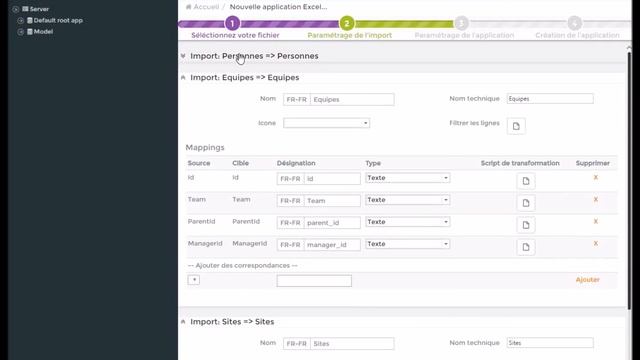This screenshot has height=360, width=640.
Task: Expand the Model tree node
Action: coord(20,31)
